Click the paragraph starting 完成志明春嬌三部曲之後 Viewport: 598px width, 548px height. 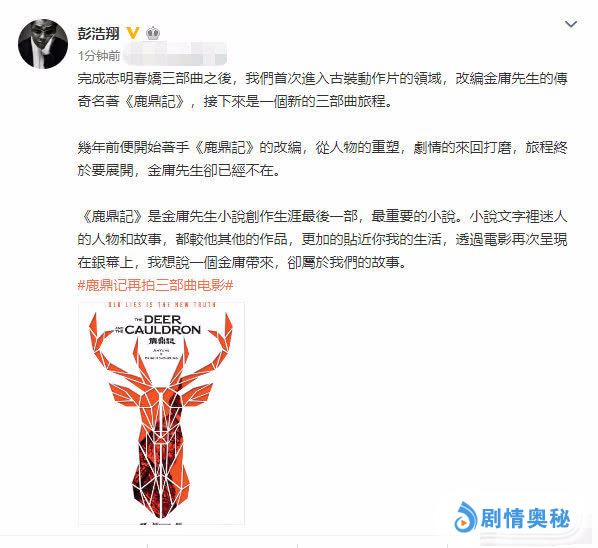[322, 90]
